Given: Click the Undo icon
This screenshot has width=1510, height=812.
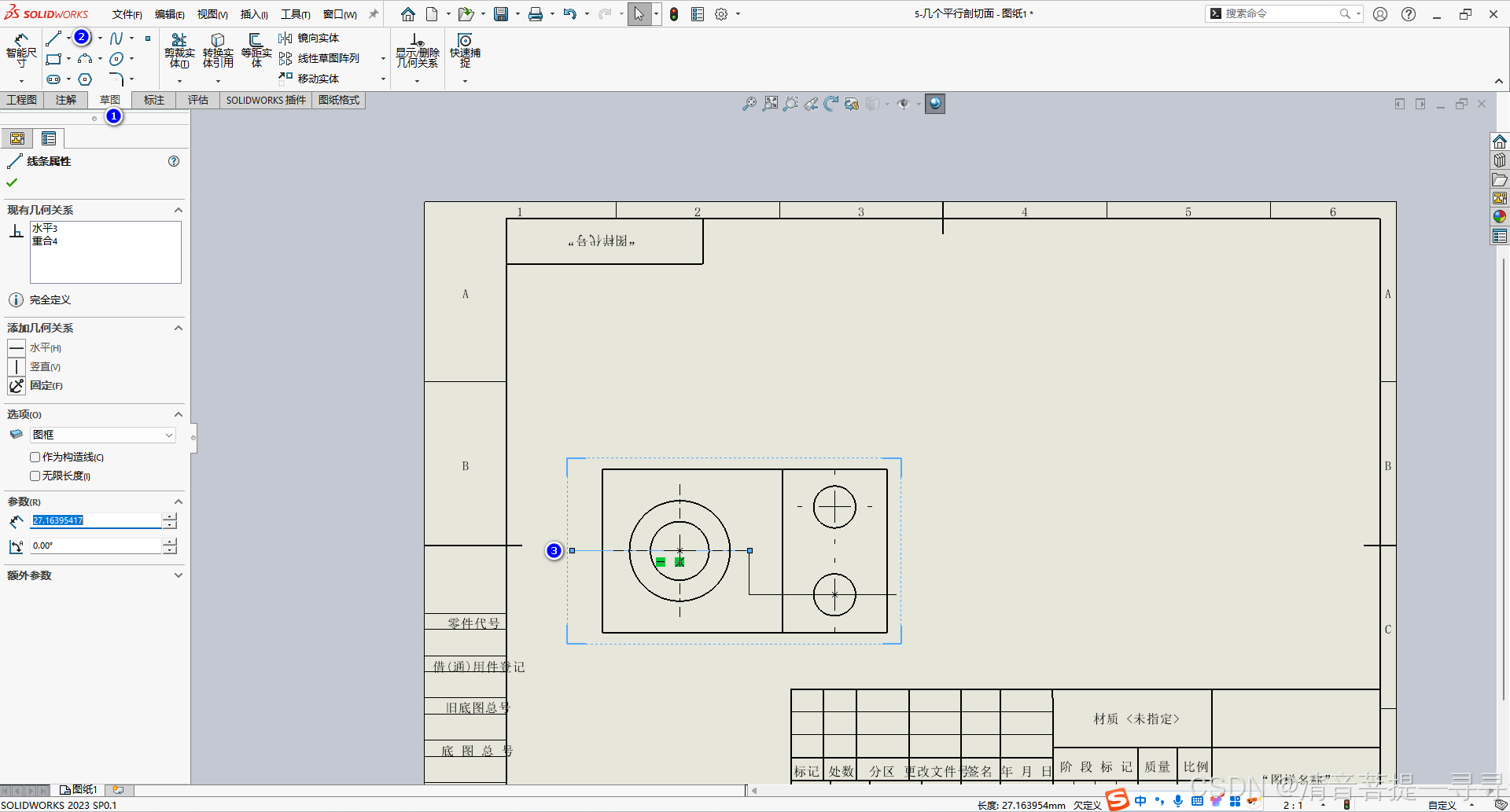Looking at the screenshot, I should (x=570, y=14).
